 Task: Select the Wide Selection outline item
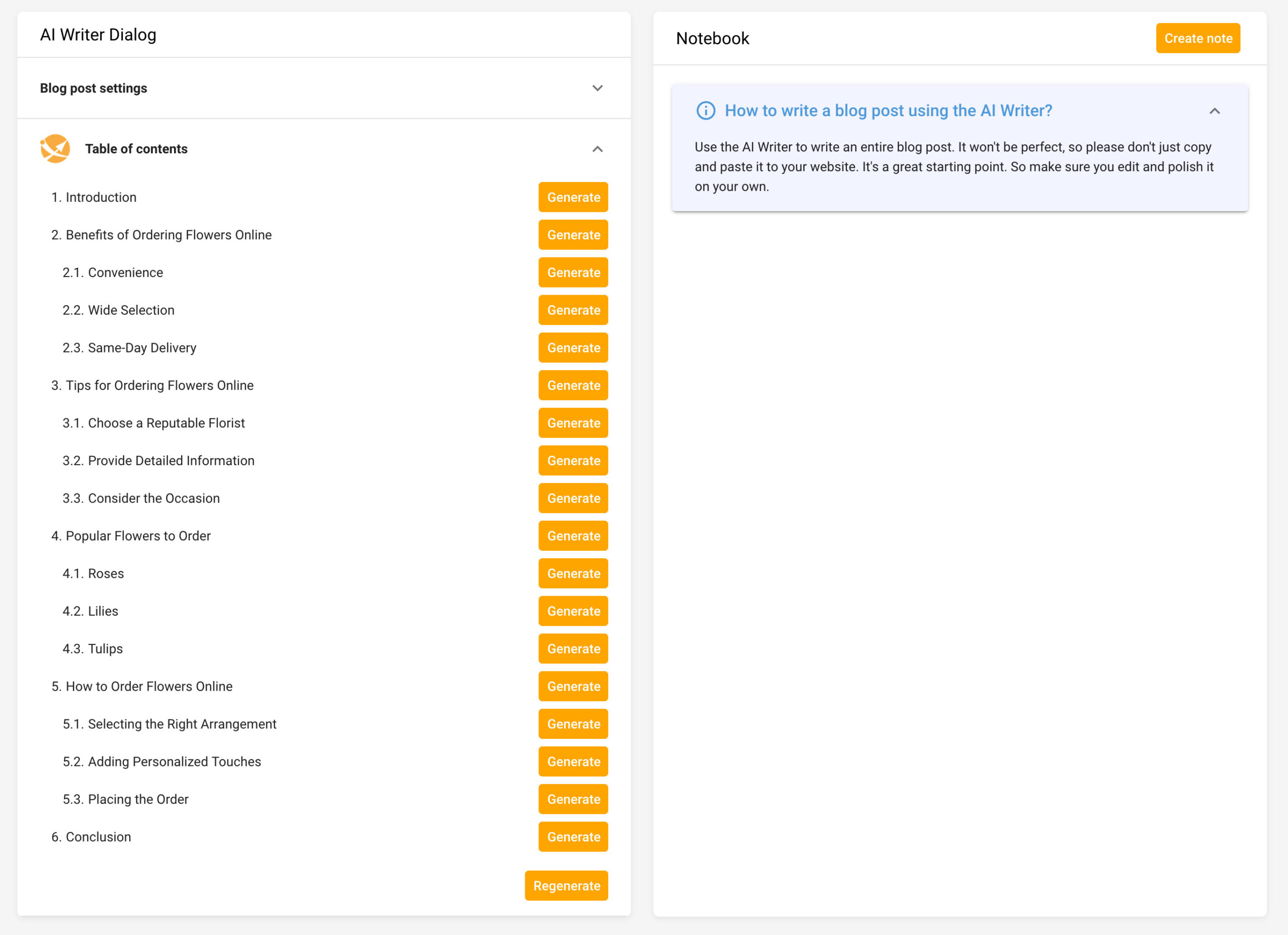(x=131, y=310)
